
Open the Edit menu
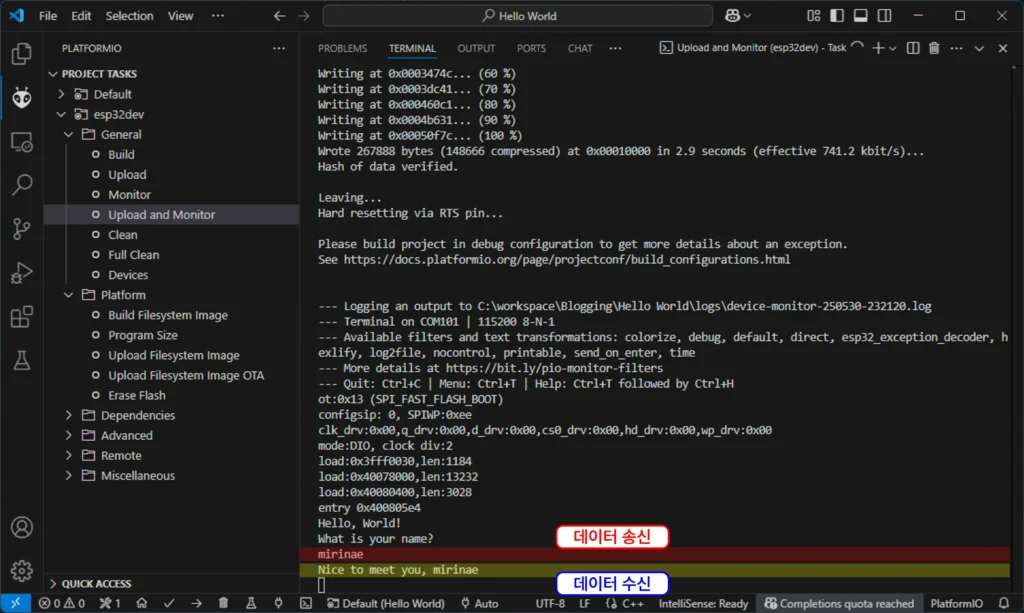click(x=81, y=16)
